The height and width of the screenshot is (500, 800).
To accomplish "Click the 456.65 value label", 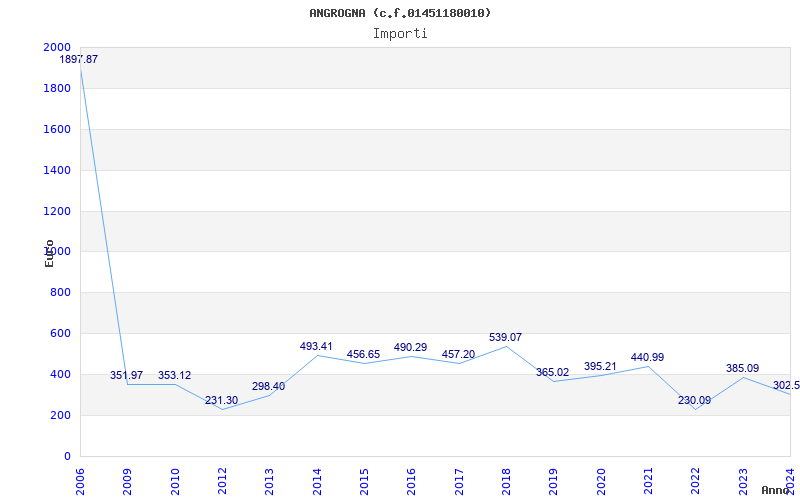I will click(x=363, y=355).
